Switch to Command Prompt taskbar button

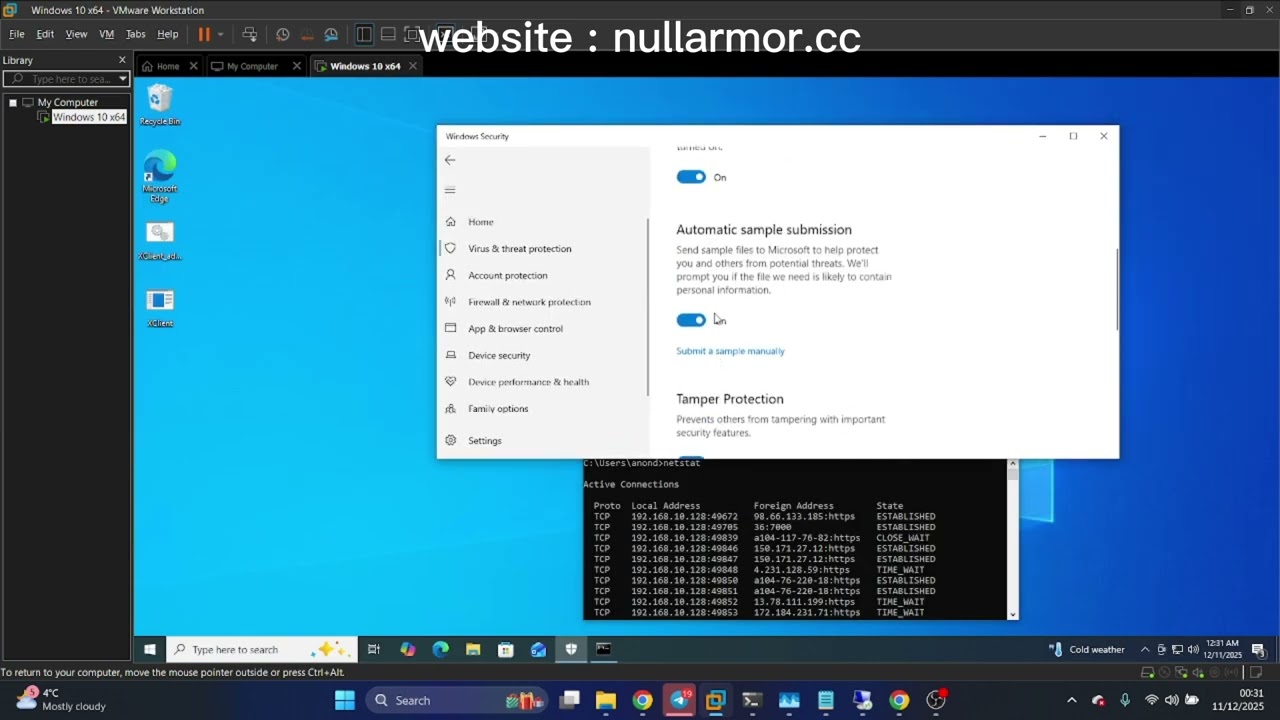(604, 649)
